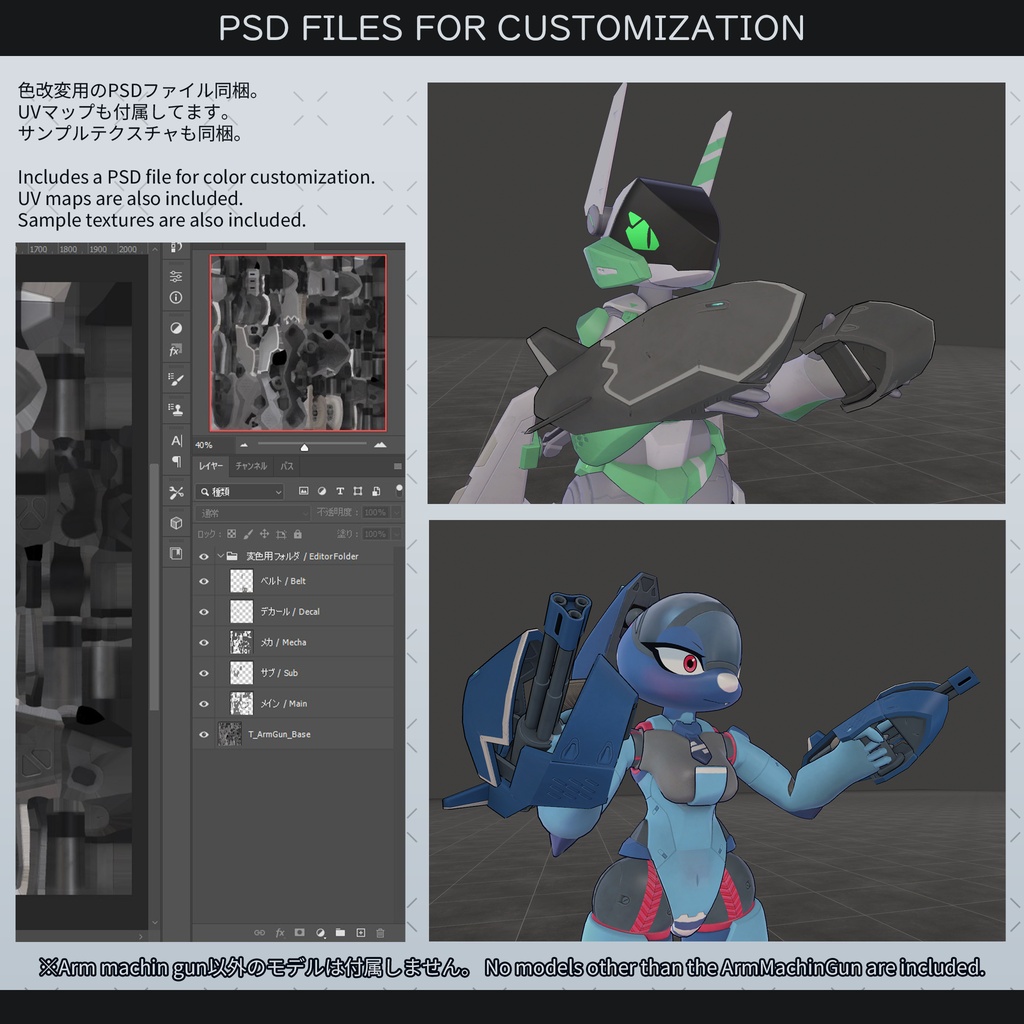Open the Brush Settings panel icon
The height and width of the screenshot is (1024, 1024).
coord(176,379)
